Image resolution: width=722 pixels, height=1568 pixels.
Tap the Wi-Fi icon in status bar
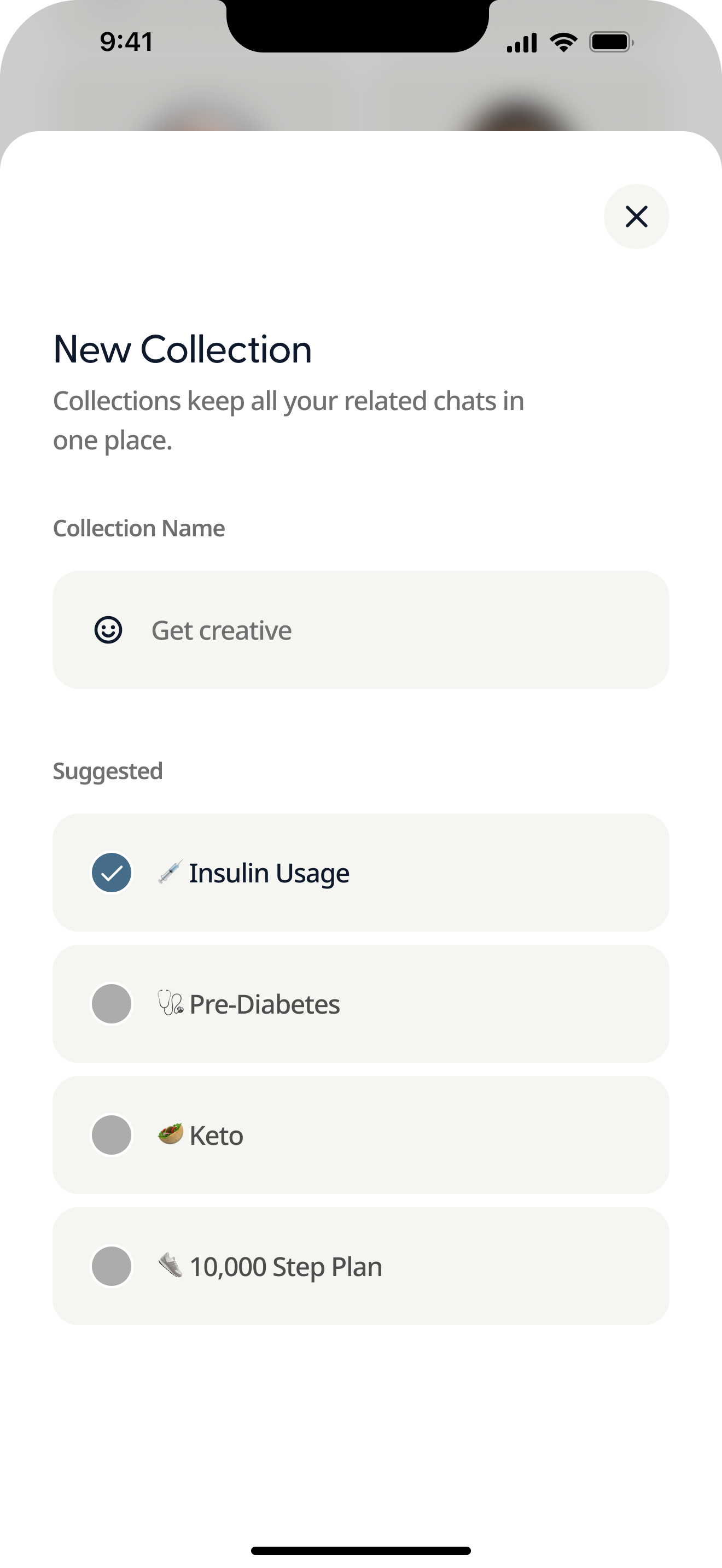coord(563,43)
